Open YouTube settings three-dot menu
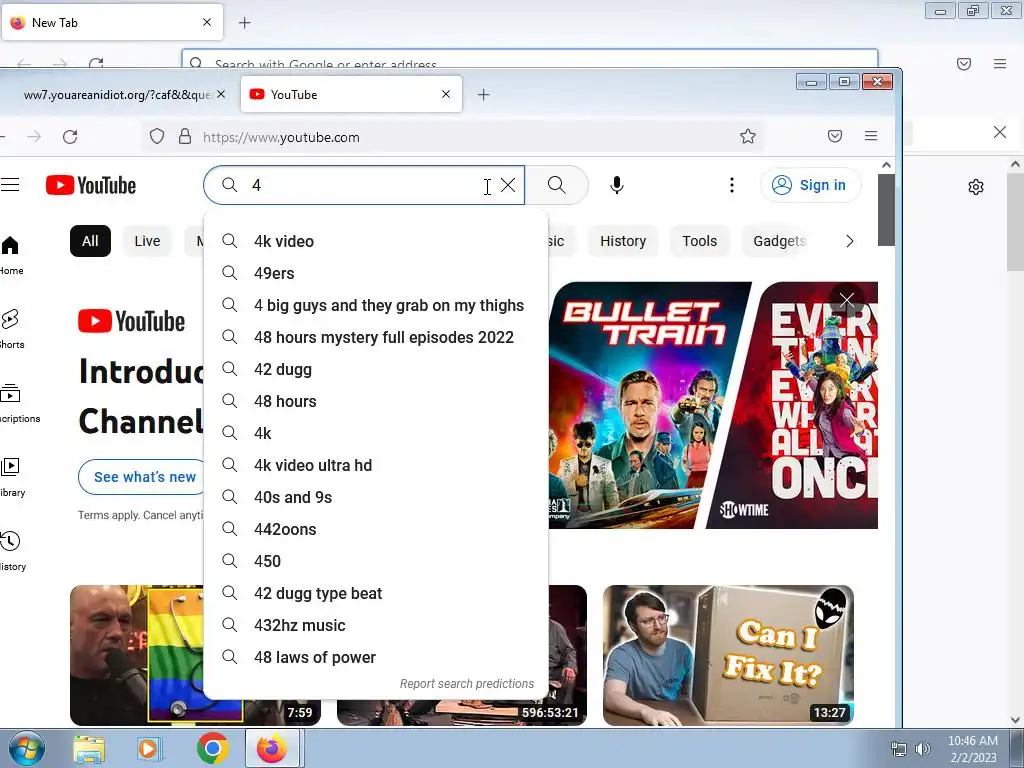The height and width of the screenshot is (768, 1024). pyautogui.click(x=731, y=185)
